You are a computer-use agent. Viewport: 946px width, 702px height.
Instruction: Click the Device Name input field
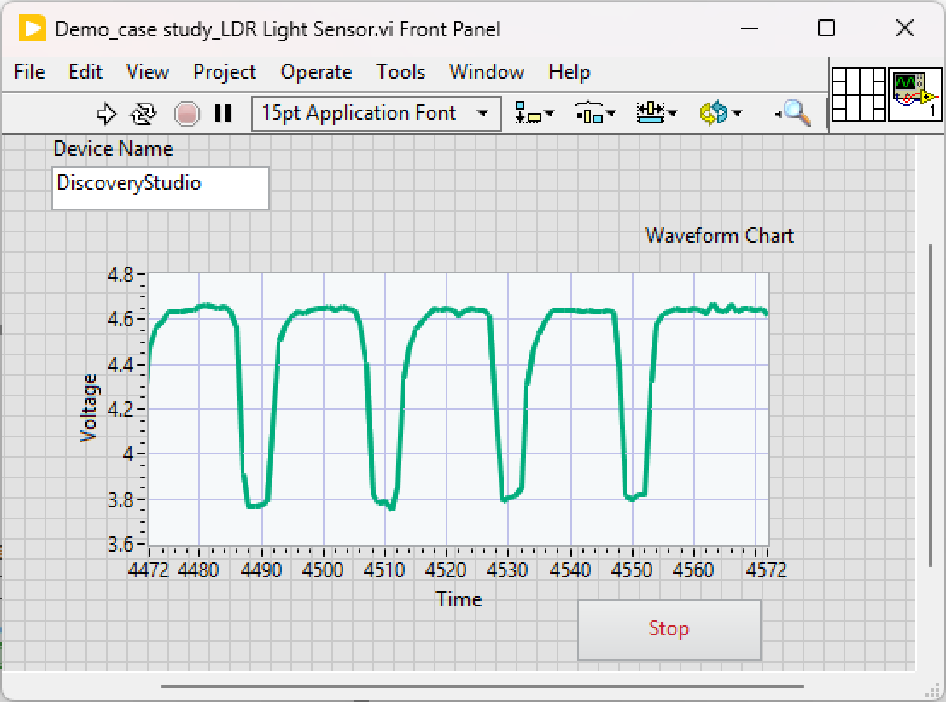point(160,188)
